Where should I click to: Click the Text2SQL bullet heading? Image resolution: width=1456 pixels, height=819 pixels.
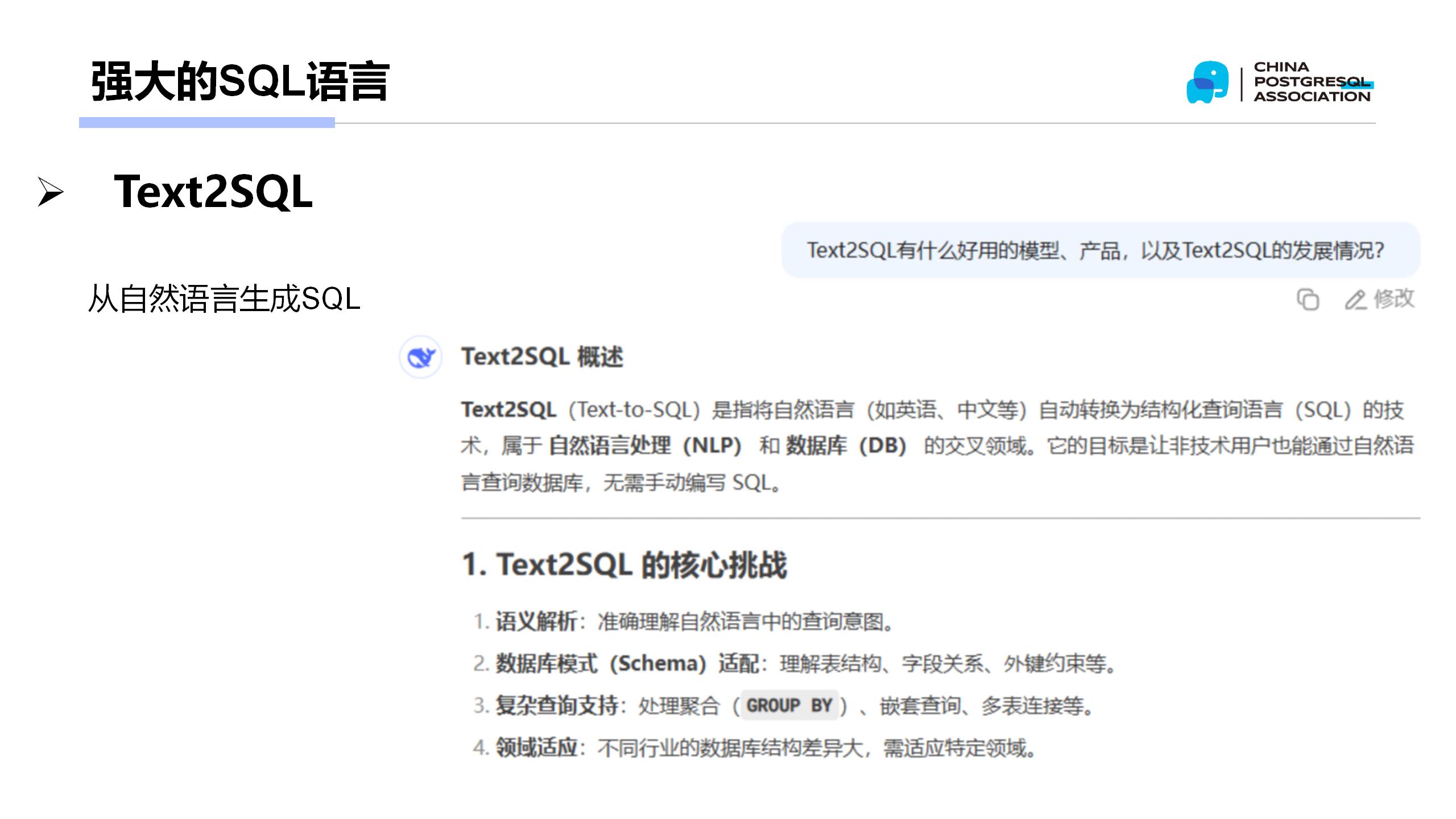pyautogui.click(x=213, y=192)
